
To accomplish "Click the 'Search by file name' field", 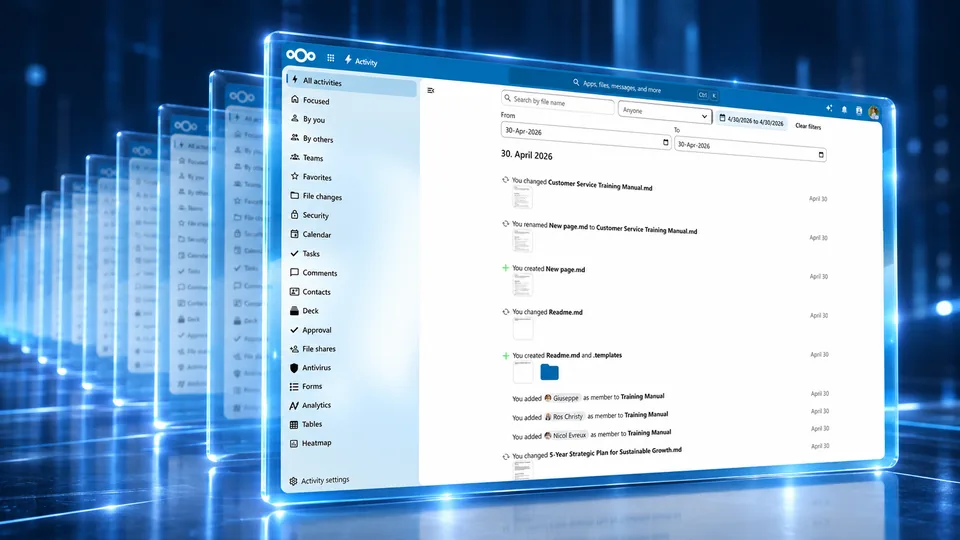I will tap(557, 102).
